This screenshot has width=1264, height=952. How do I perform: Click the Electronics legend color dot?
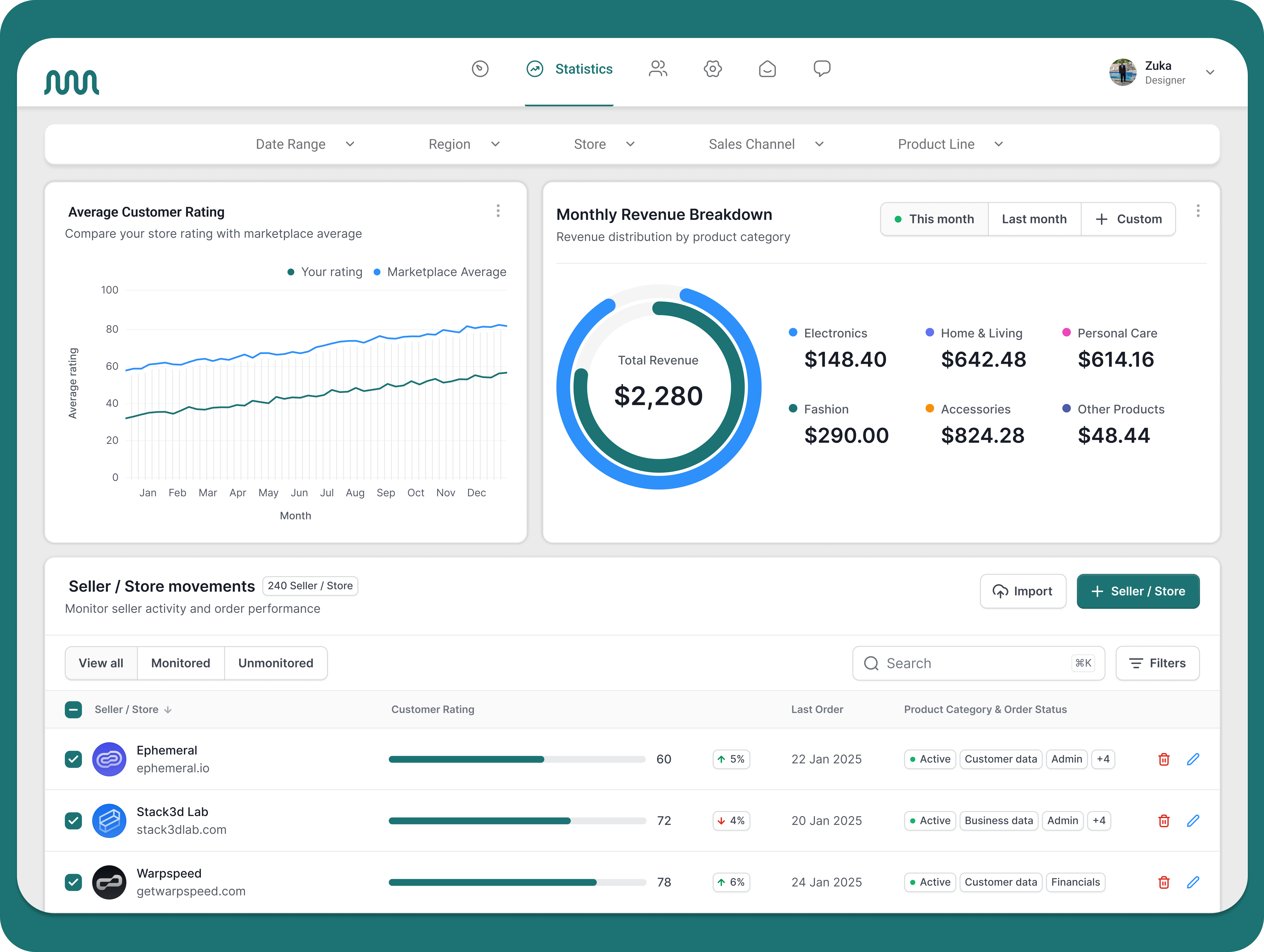tap(793, 333)
